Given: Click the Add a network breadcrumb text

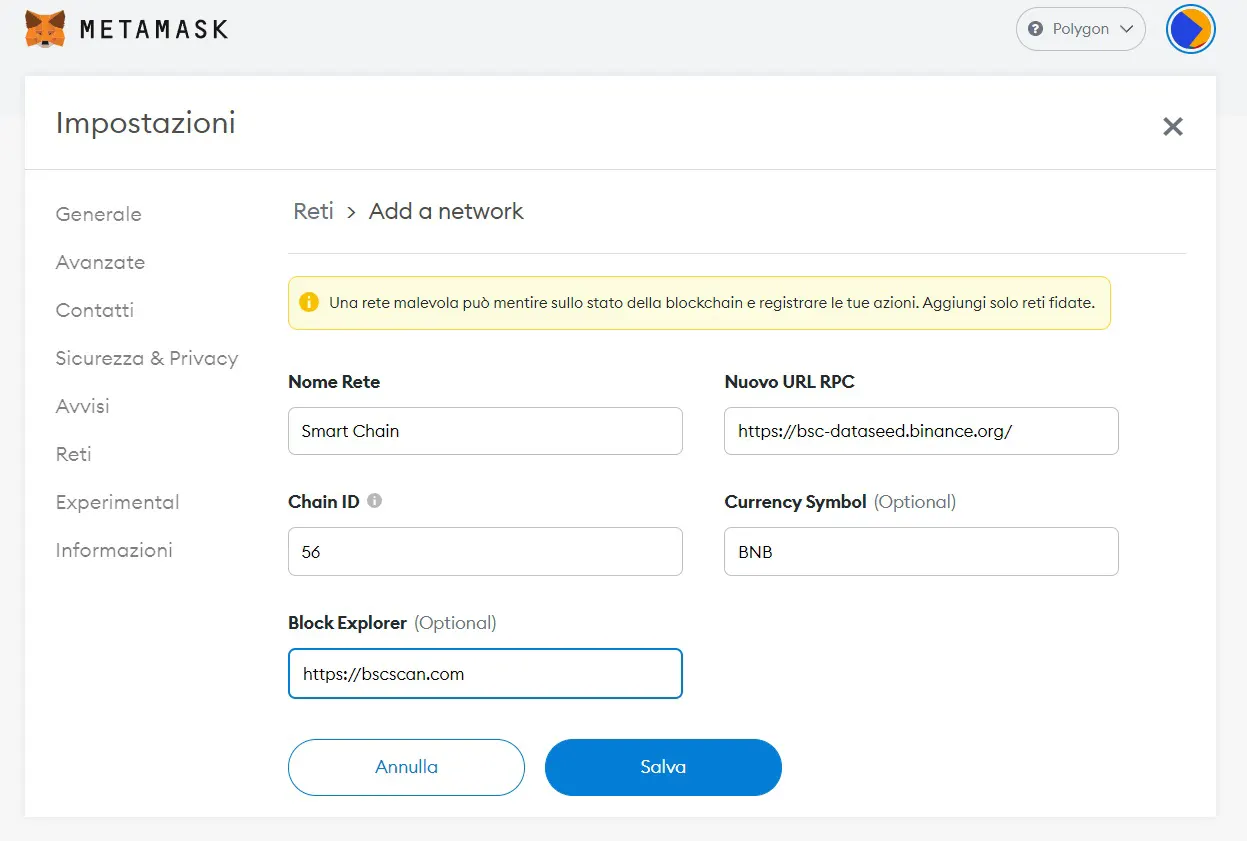Looking at the screenshot, I should [446, 211].
